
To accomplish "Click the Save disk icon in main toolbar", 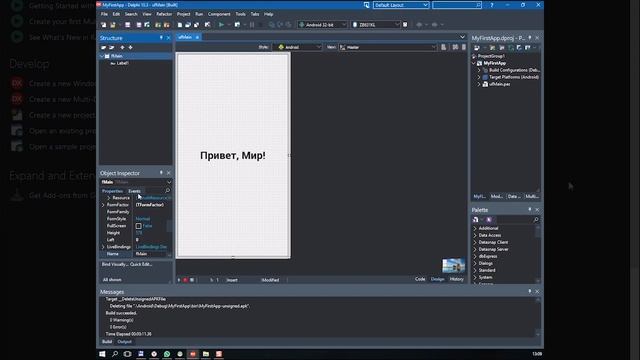I will pos(128,25).
